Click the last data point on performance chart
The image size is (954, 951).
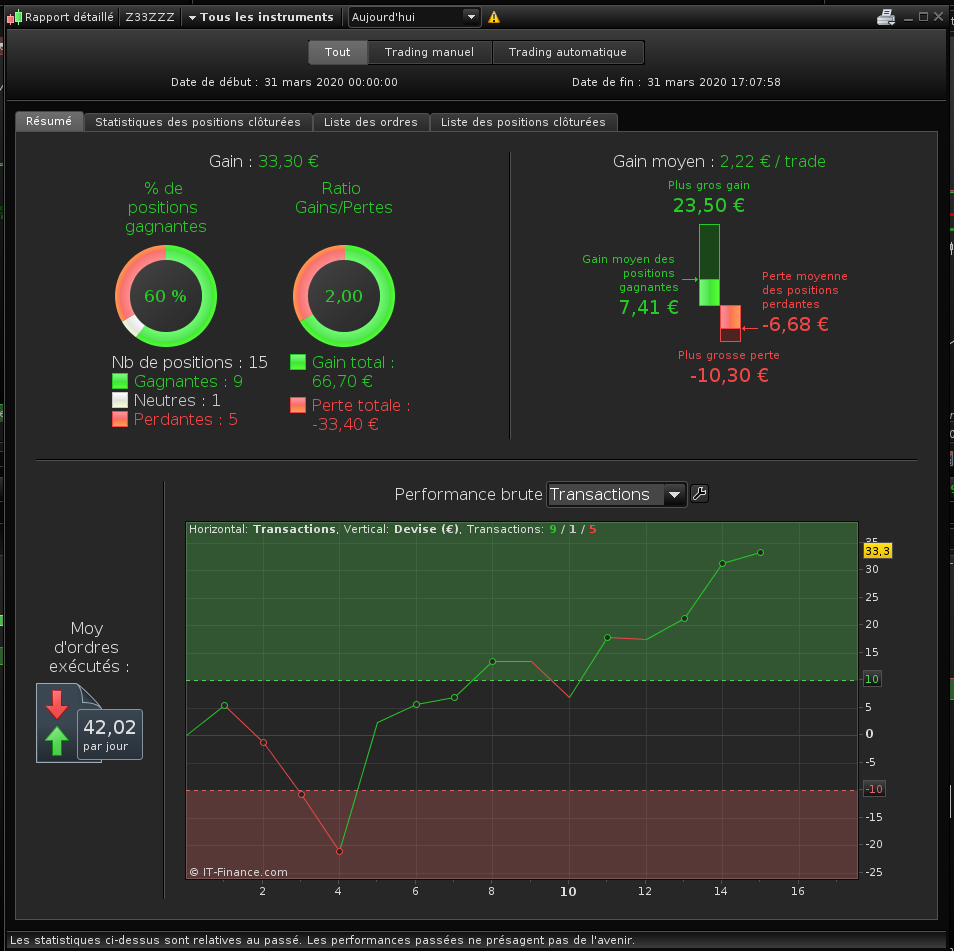[x=761, y=552]
